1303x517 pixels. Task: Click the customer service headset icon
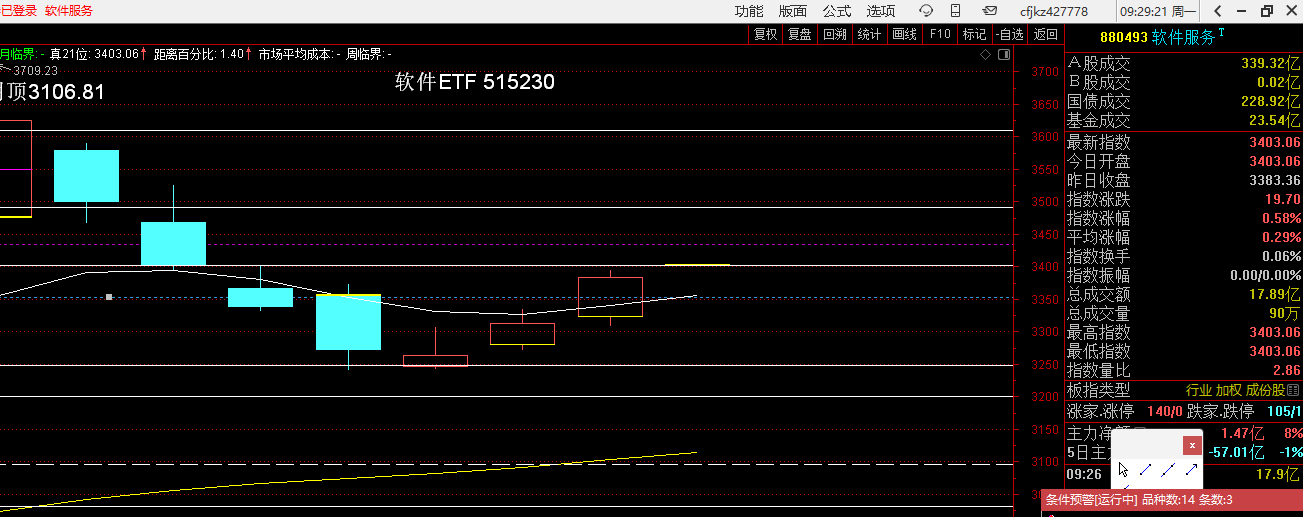point(926,11)
